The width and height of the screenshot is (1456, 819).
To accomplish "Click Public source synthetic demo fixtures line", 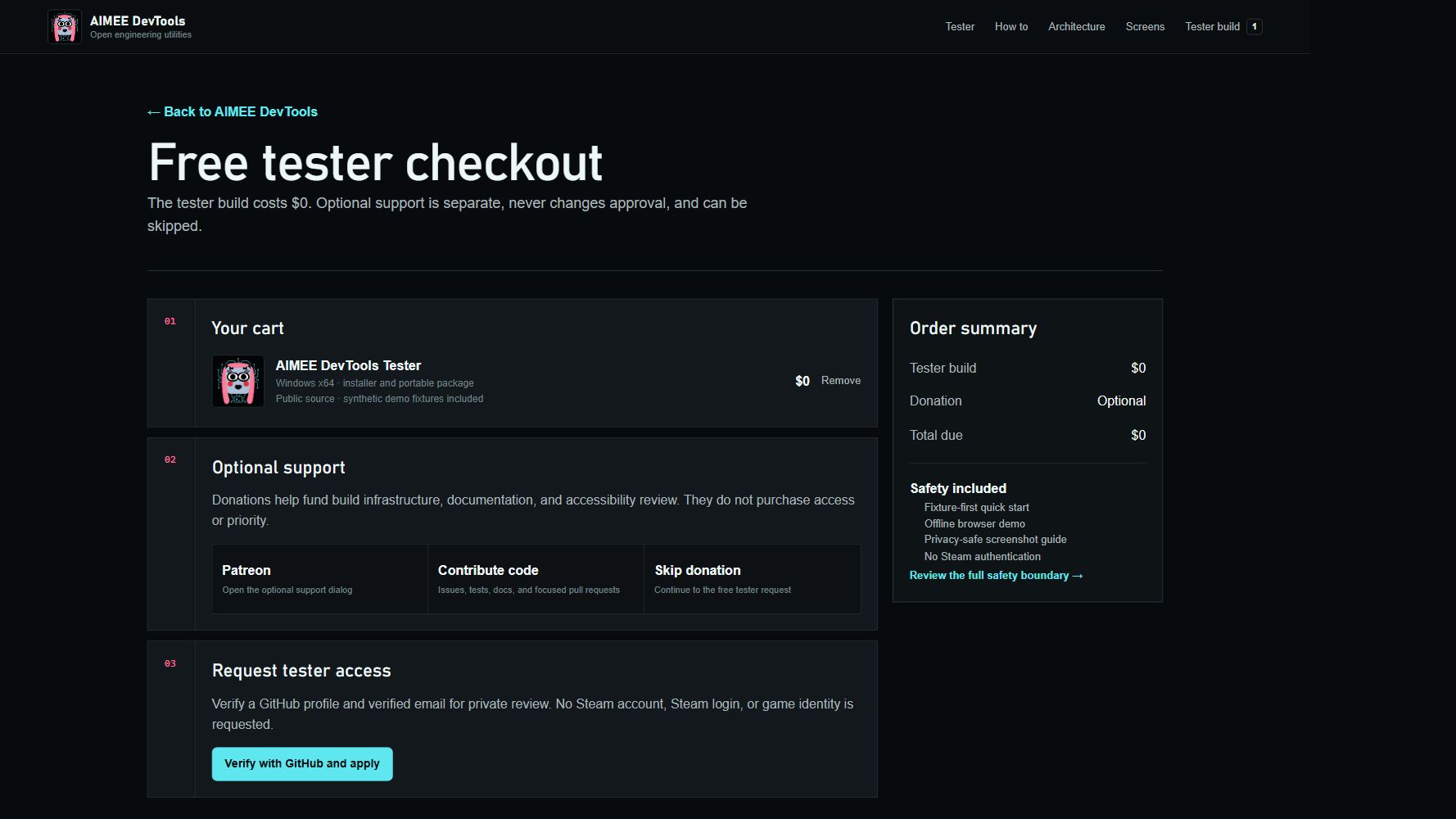I will (x=379, y=399).
